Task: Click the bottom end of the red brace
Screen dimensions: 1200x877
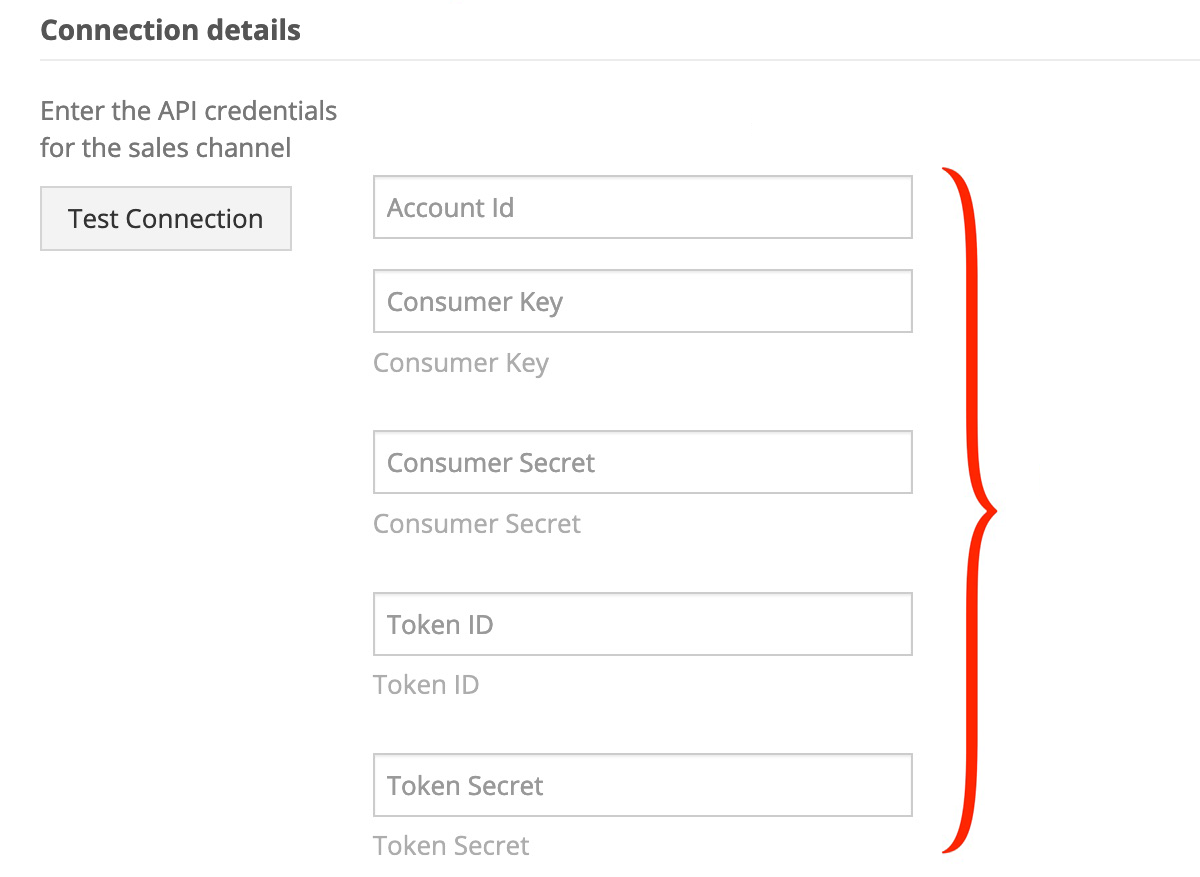Action: (945, 851)
